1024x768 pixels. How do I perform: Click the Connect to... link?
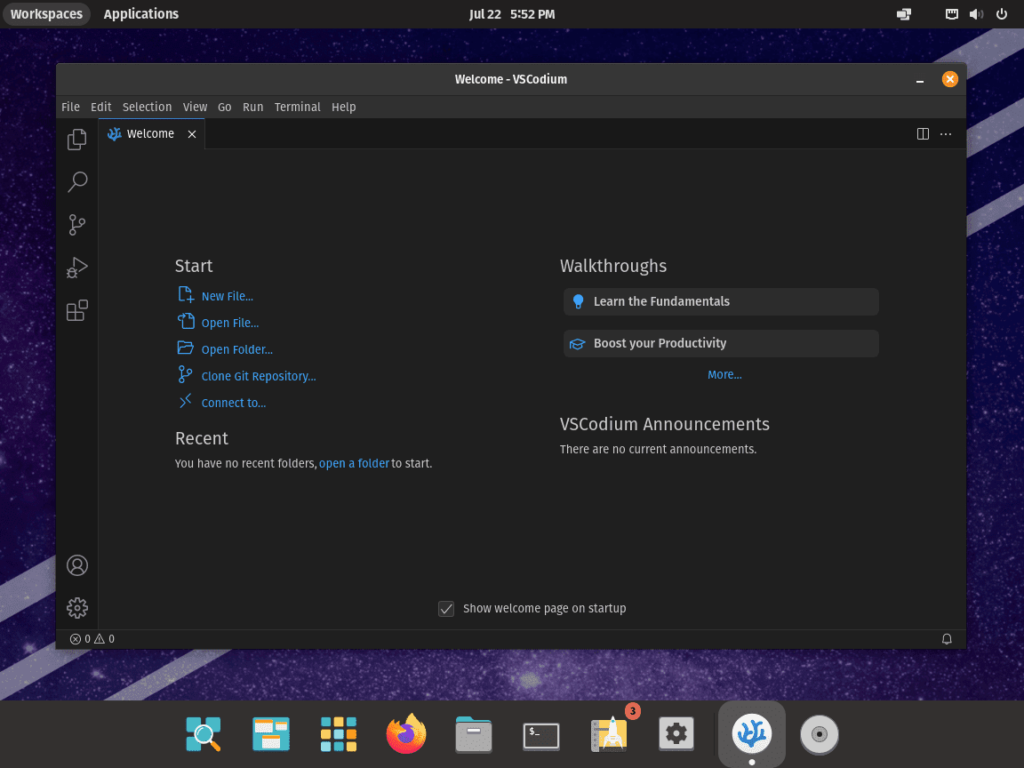click(x=233, y=404)
